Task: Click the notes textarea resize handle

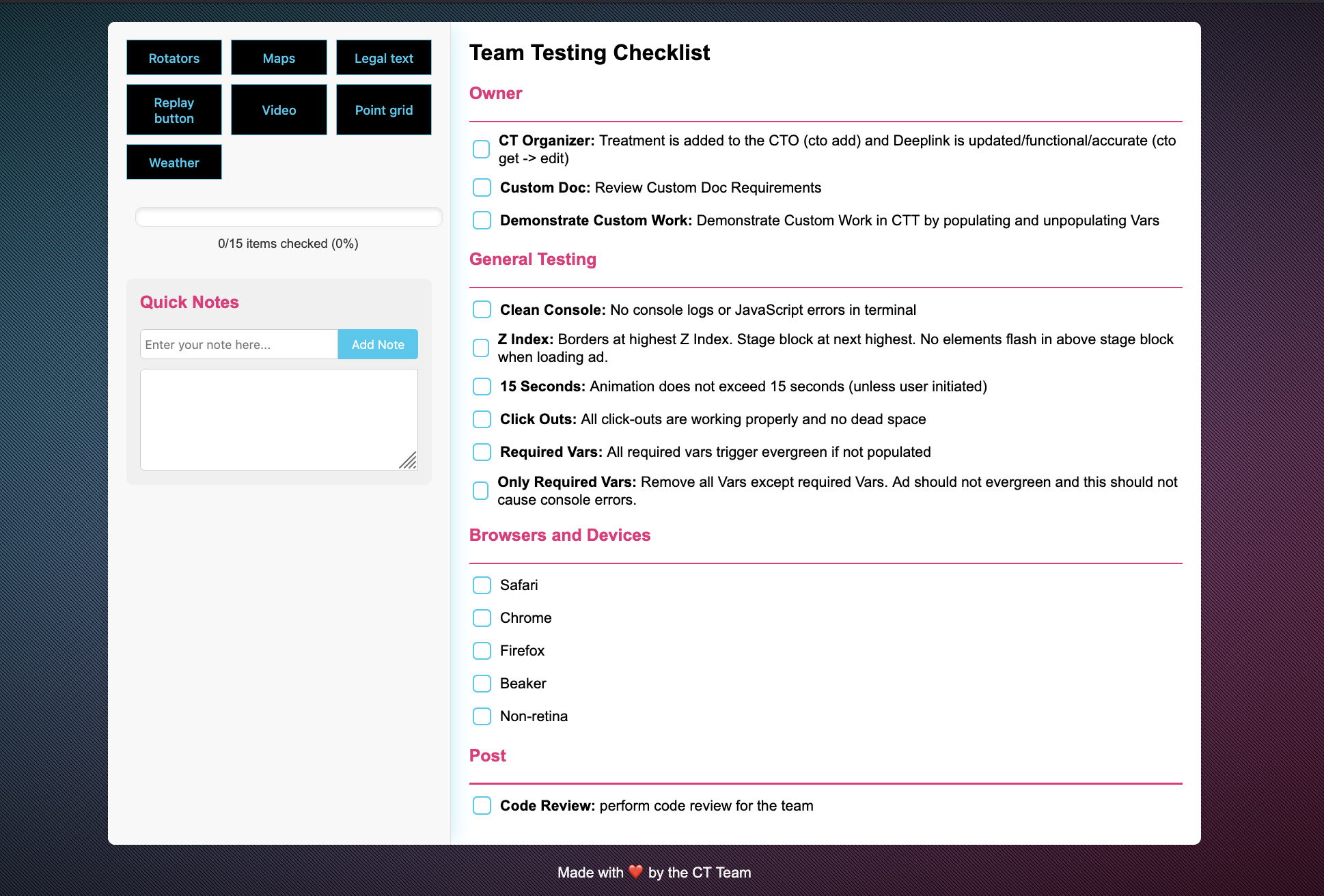Action: (x=409, y=461)
